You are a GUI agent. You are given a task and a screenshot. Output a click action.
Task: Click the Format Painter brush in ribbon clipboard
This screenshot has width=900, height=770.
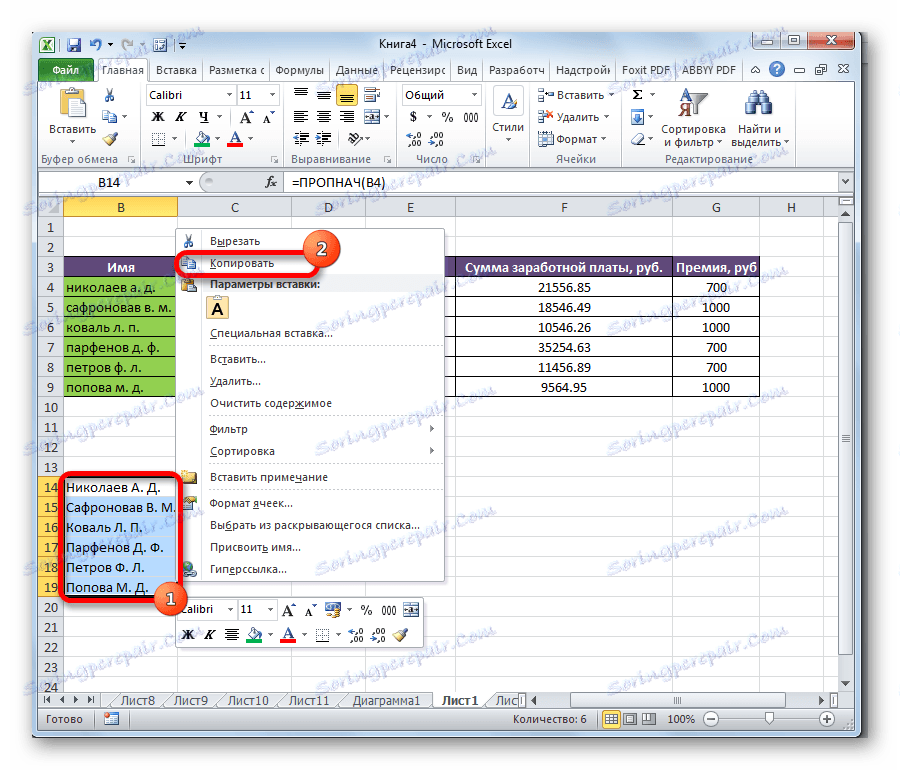pyautogui.click(x=110, y=139)
